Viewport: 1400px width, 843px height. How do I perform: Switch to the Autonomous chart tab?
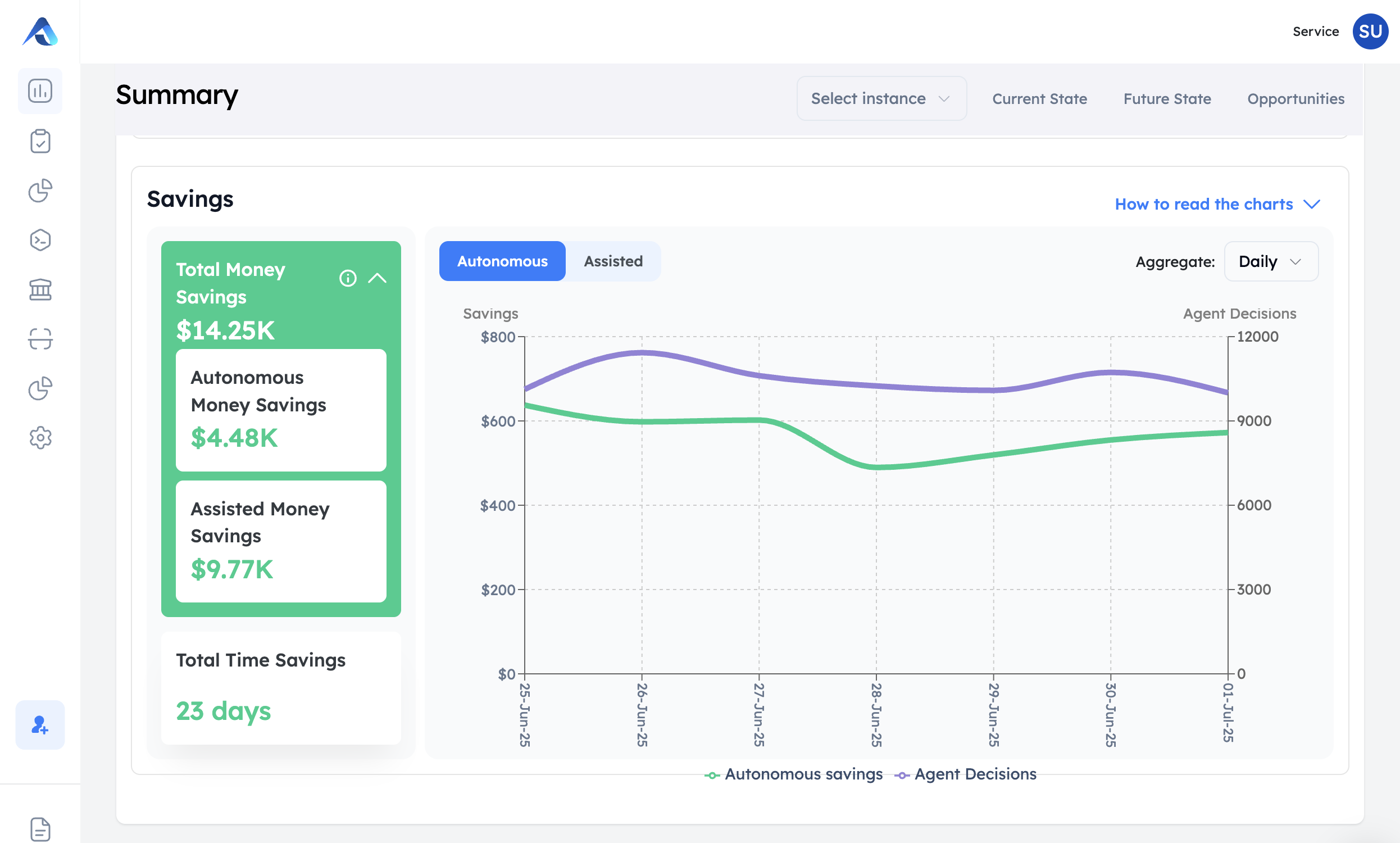[x=502, y=261]
